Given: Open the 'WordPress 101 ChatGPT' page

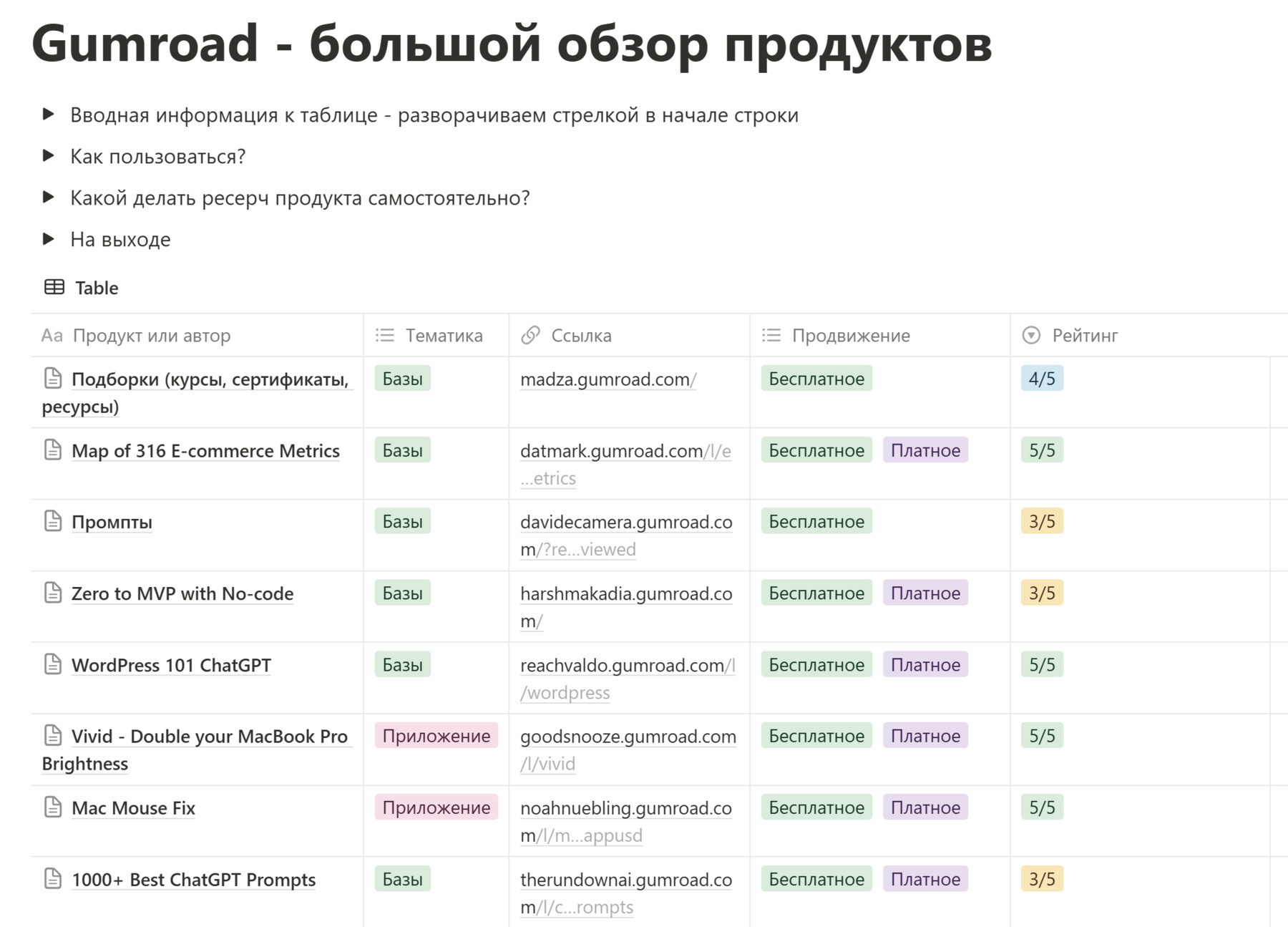Looking at the screenshot, I should pyautogui.click(x=171, y=665).
